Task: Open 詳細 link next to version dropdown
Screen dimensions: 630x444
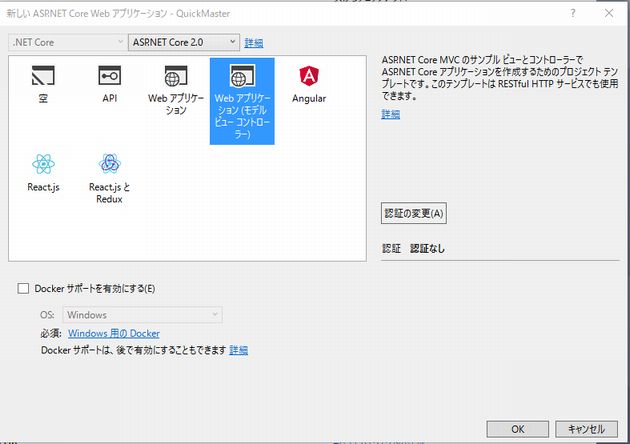Action: pyautogui.click(x=254, y=43)
